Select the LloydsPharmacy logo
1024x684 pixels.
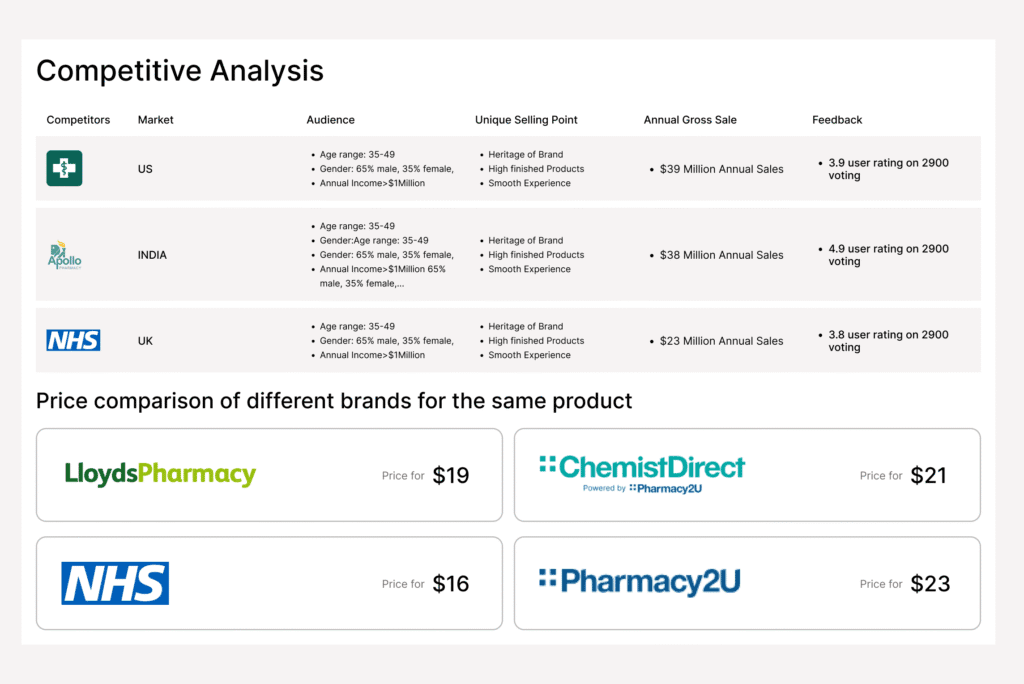tap(160, 474)
